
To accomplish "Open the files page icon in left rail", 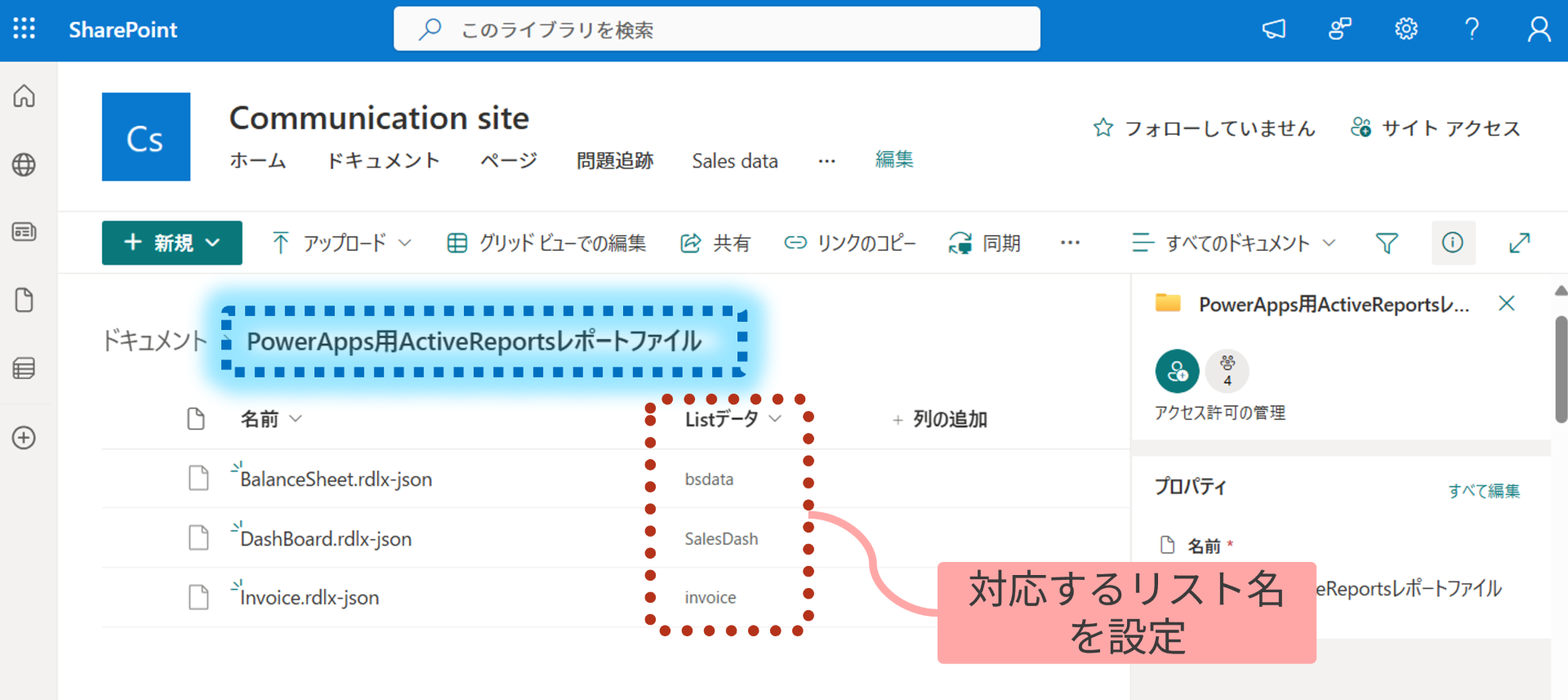I will point(24,300).
